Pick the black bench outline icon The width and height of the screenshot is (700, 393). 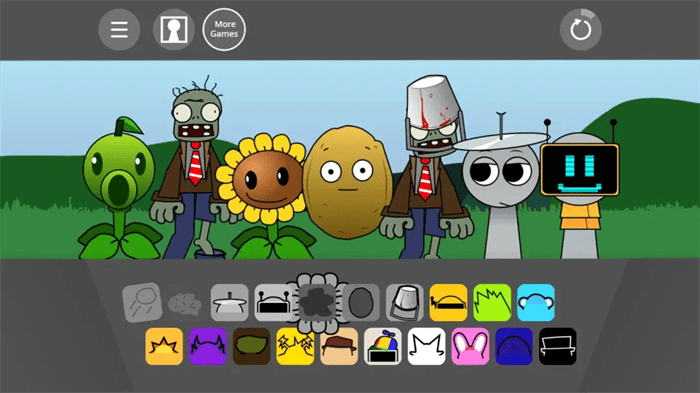[x=558, y=346]
